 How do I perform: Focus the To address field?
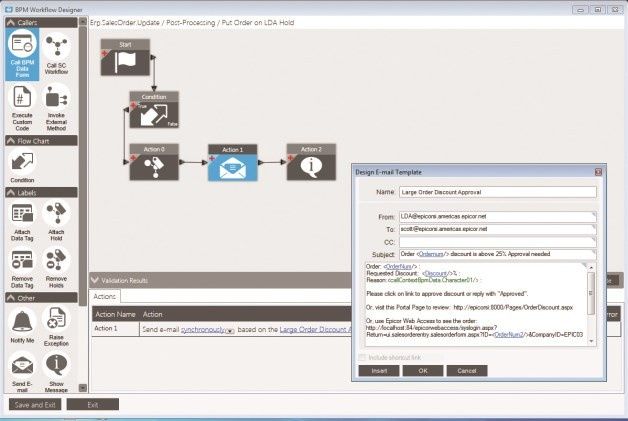tap(498, 229)
